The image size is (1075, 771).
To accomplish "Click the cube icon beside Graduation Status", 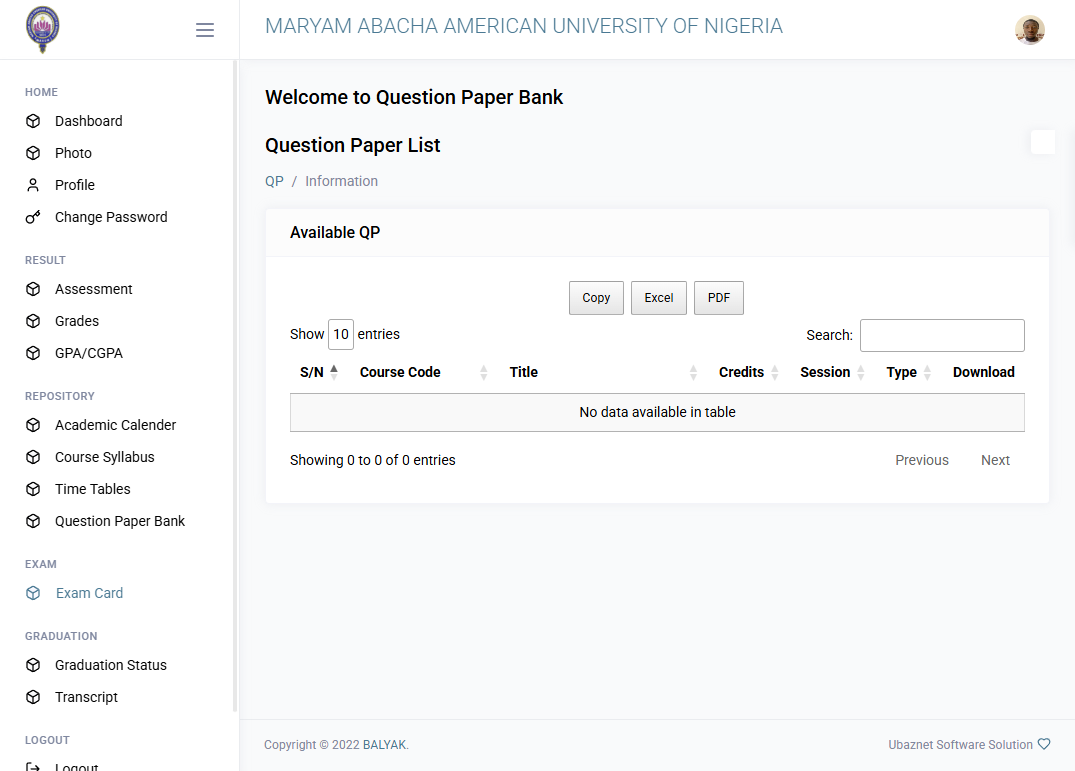I will point(33,665).
